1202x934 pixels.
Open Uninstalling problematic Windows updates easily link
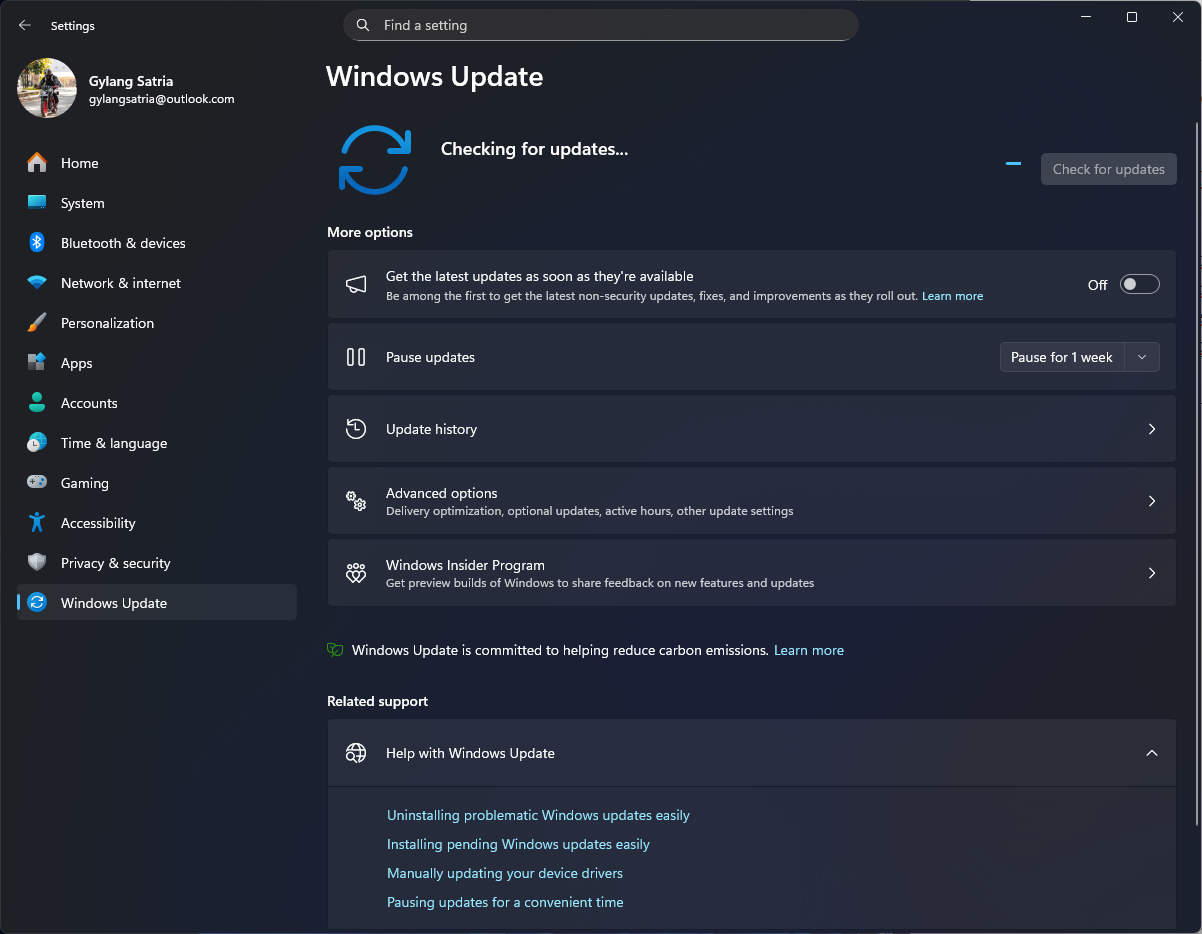(x=538, y=815)
